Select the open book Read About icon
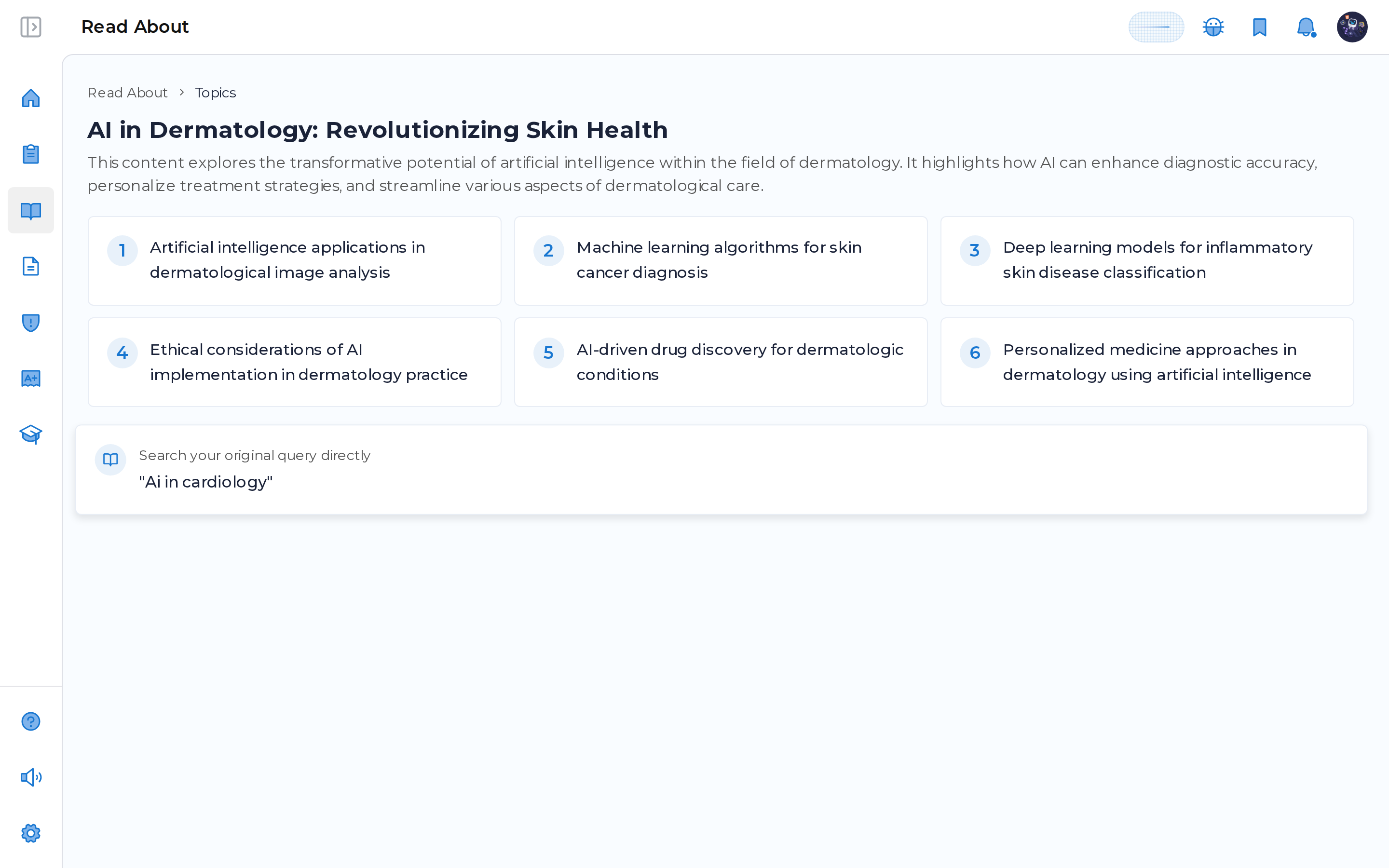Viewport: 1389px width, 868px height. coord(30,211)
